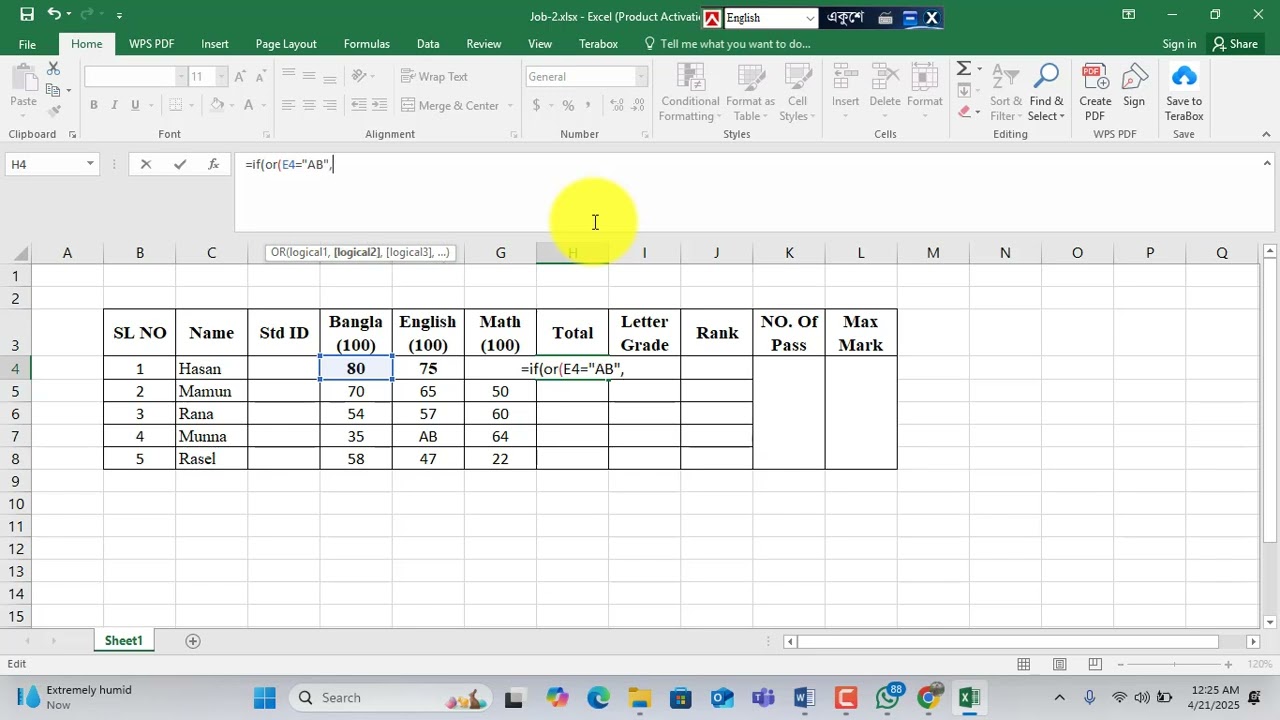1280x720 pixels.
Task: Toggle Top Align vertical alignment
Action: (288, 76)
